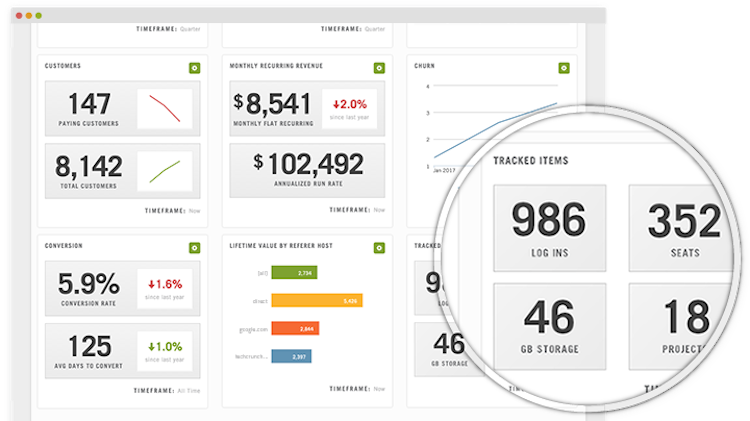Click the 8,142 Total Customers tile

(122, 171)
